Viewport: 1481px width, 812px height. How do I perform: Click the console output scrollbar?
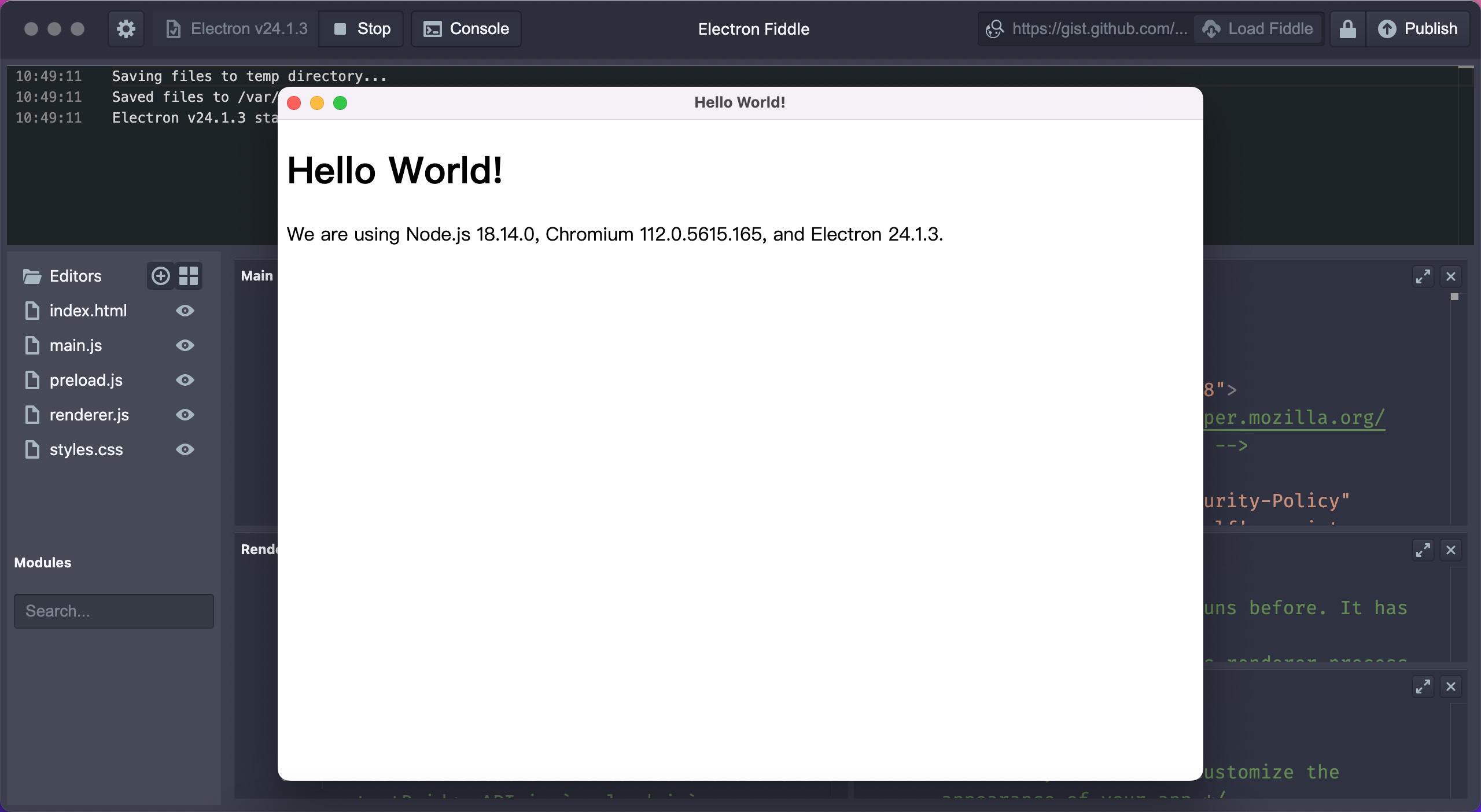pyautogui.click(x=1466, y=155)
